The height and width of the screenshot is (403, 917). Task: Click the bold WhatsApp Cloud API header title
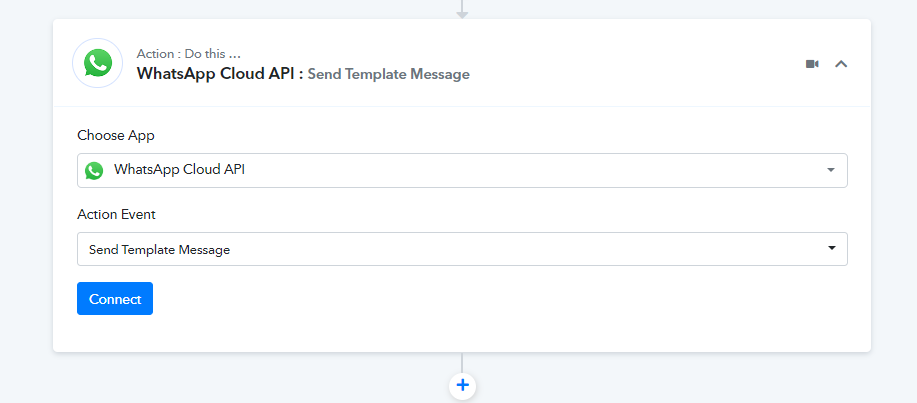pos(220,74)
